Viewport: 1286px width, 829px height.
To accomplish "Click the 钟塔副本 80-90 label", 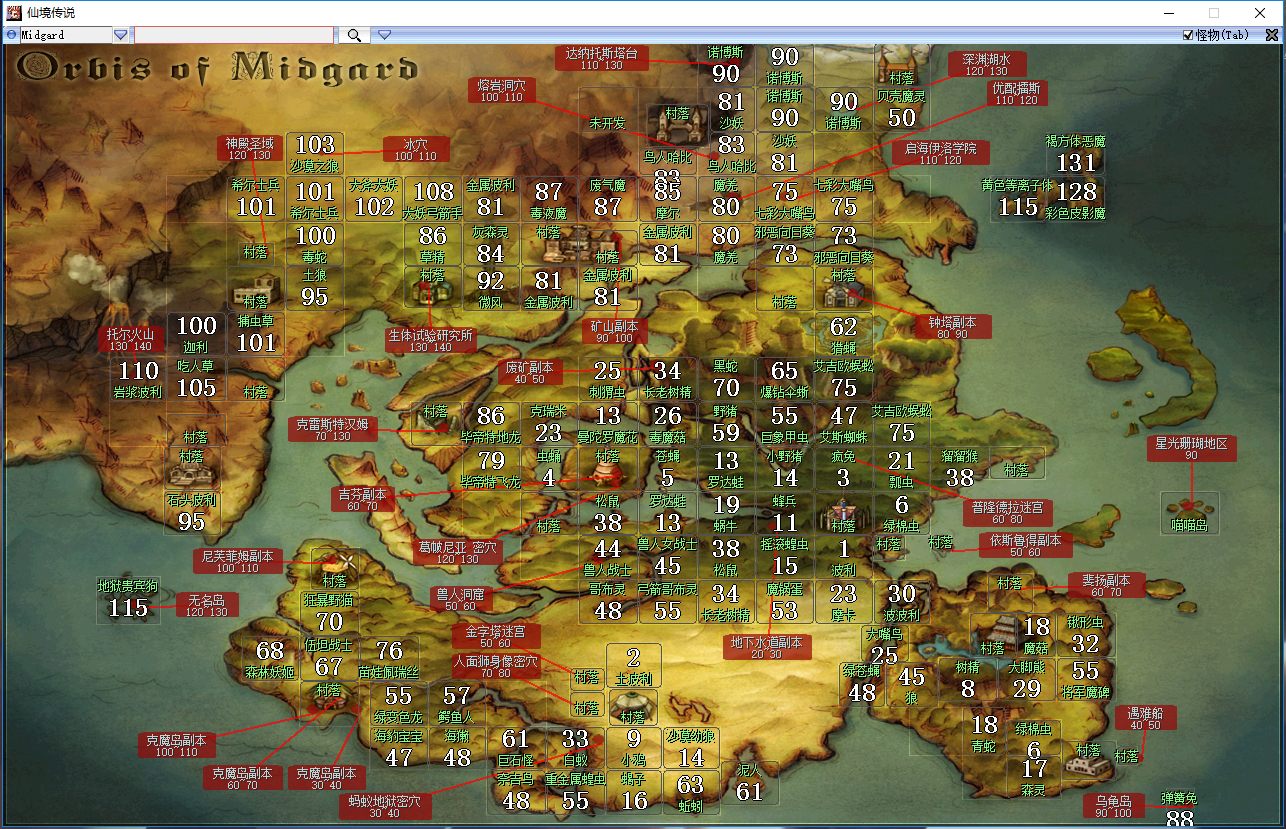I will pyautogui.click(x=952, y=327).
